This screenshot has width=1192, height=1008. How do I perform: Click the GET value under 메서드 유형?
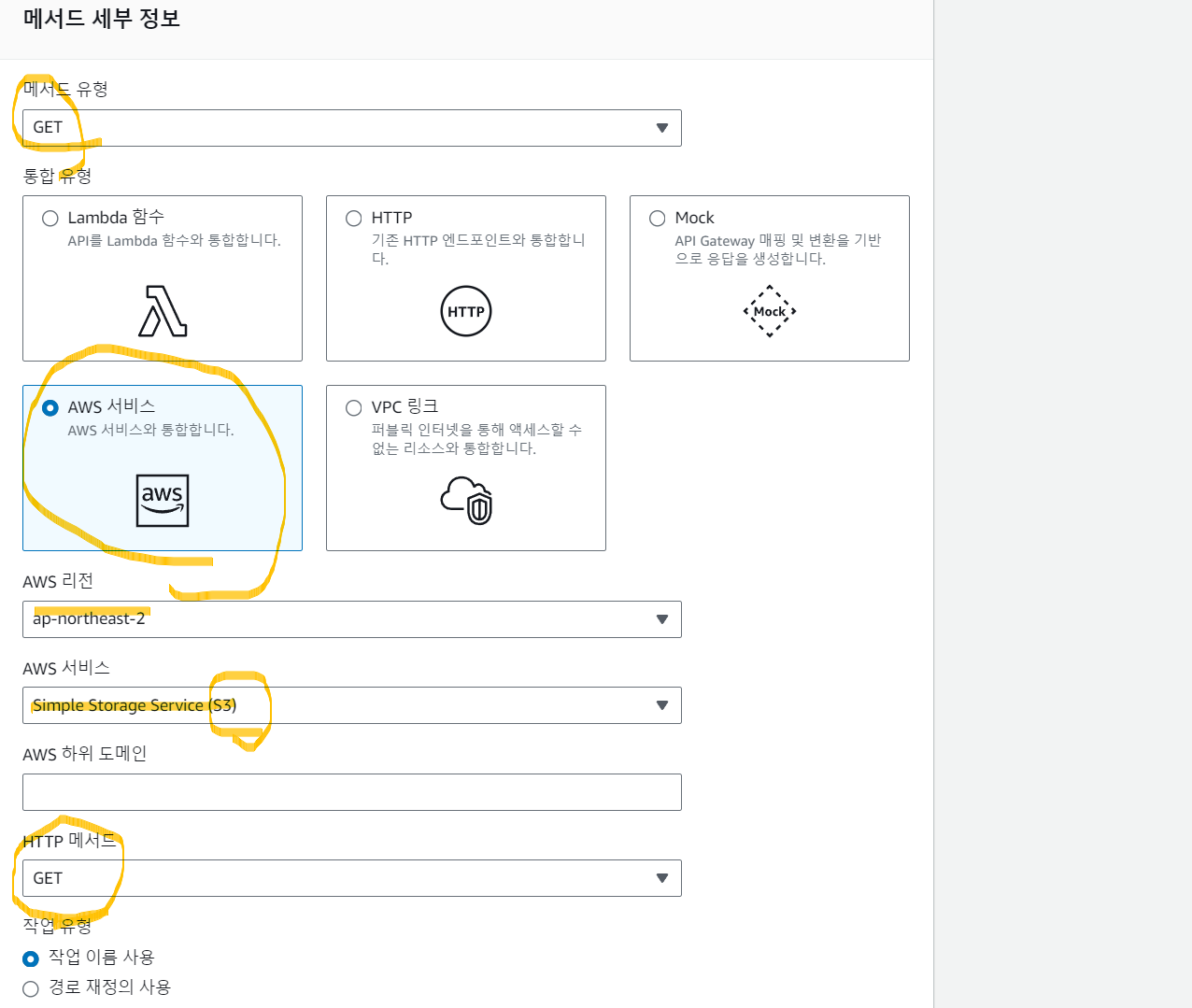click(48, 127)
